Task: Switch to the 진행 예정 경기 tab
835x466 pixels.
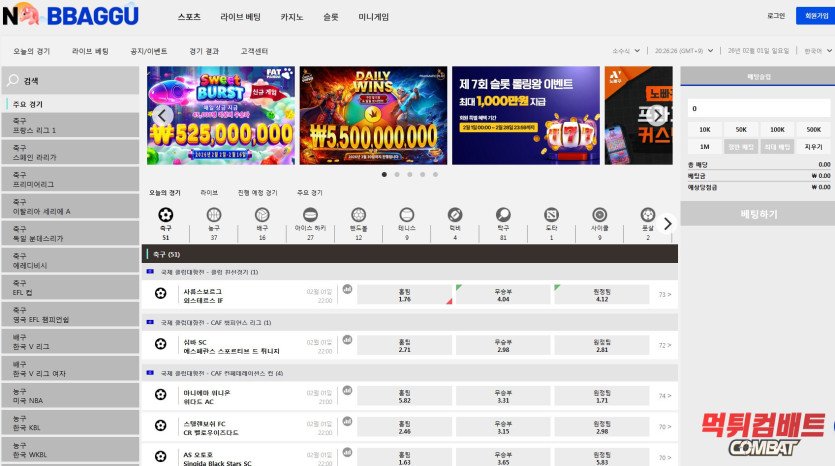Action: coord(258,192)
